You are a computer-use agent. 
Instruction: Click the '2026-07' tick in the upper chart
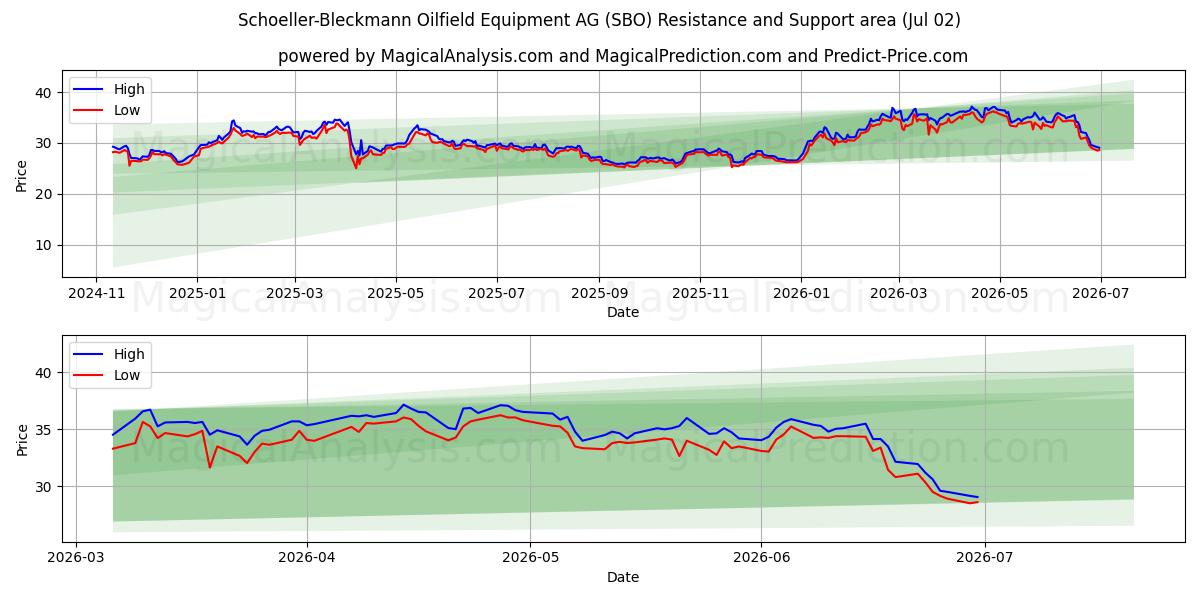(x=1100, y=294)
